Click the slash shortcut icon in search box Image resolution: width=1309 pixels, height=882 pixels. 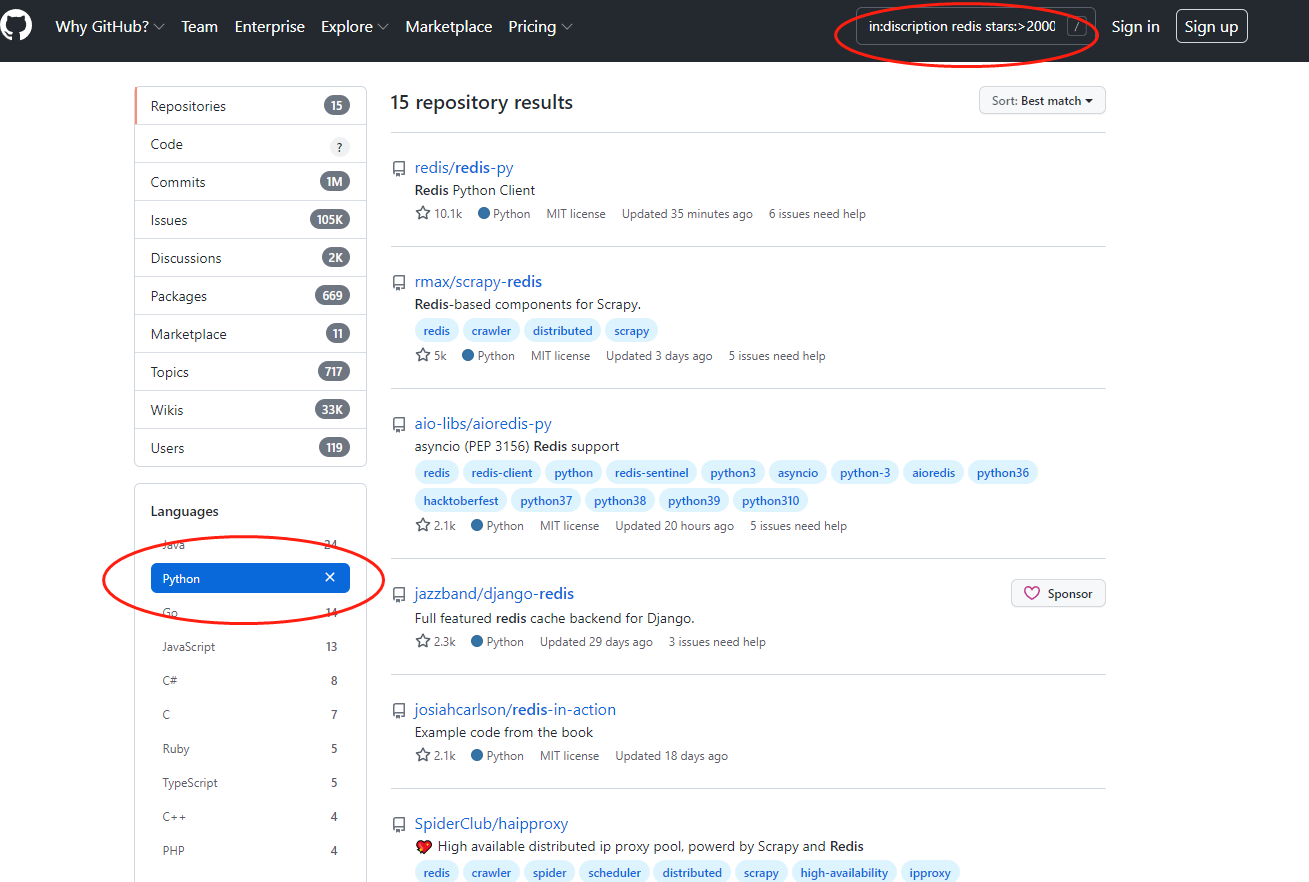(x=1076, y=26)
